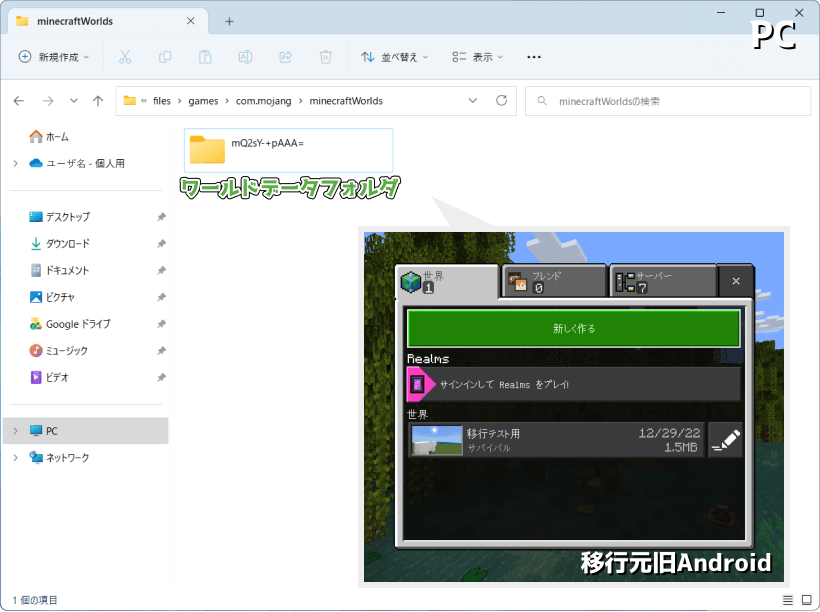
Task: Open the 並べ替え sort menu
Action: [x=395, y=57]
